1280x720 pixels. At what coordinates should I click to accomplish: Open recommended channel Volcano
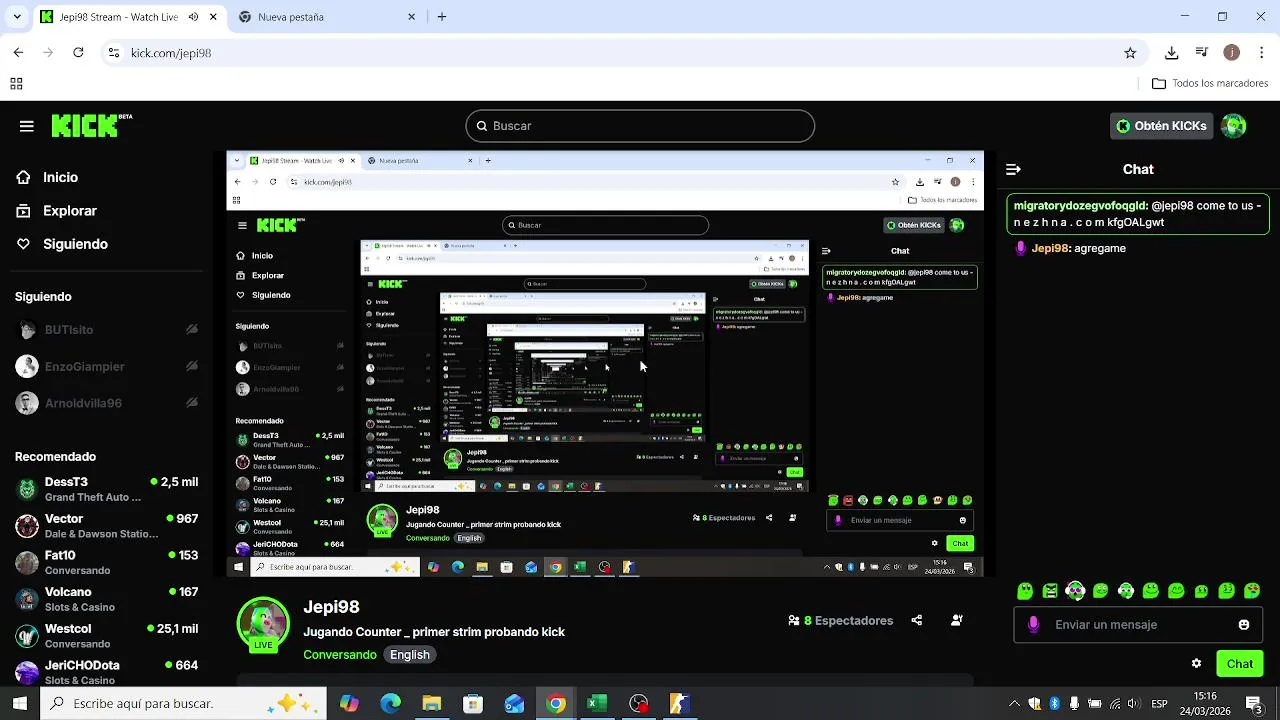(x=107, y=599)
